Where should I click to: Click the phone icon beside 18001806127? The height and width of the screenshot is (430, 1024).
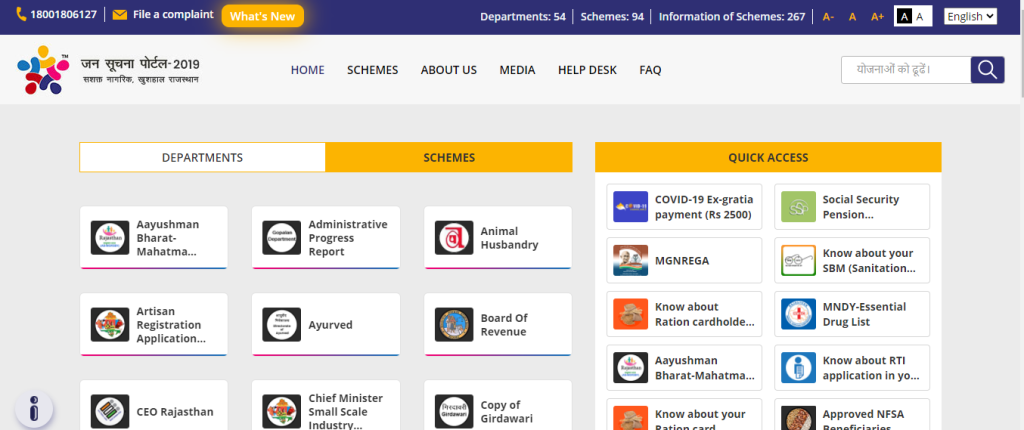coord(21,14)
